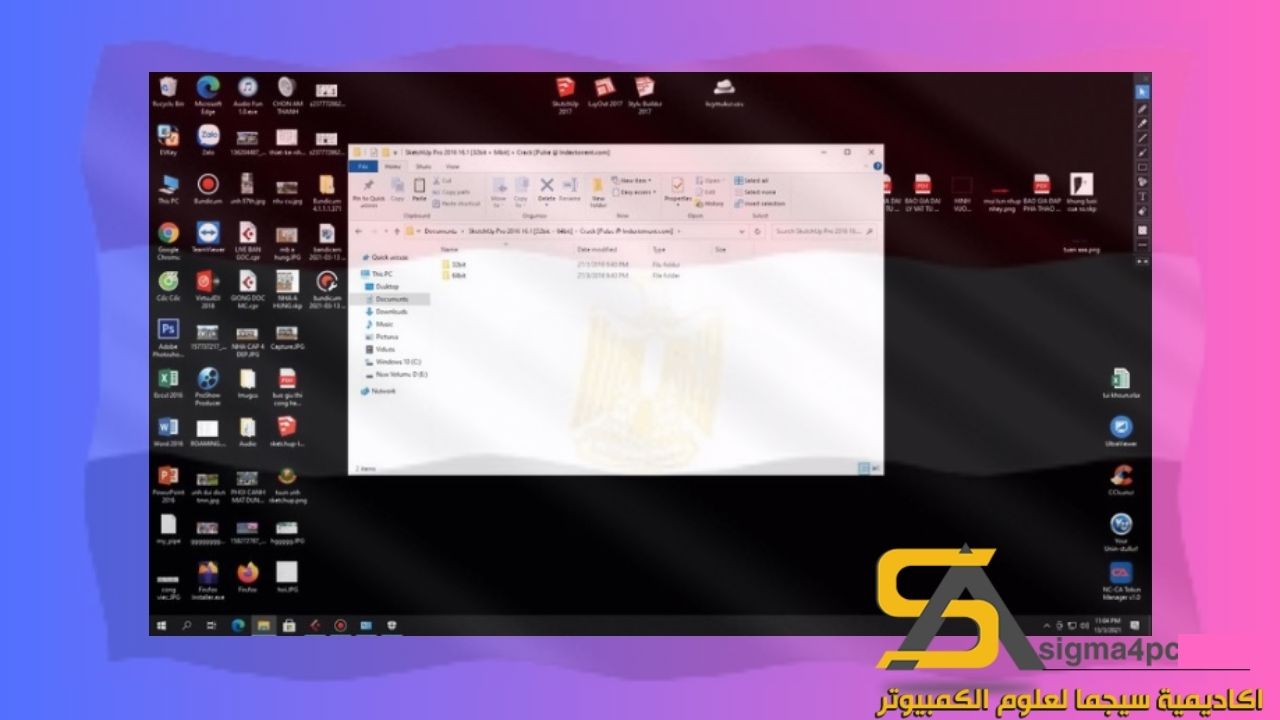Launch Google Chrome from the desktop
Image resolution: width=1280 pixels, height=720 pixels.
(168, 239)
